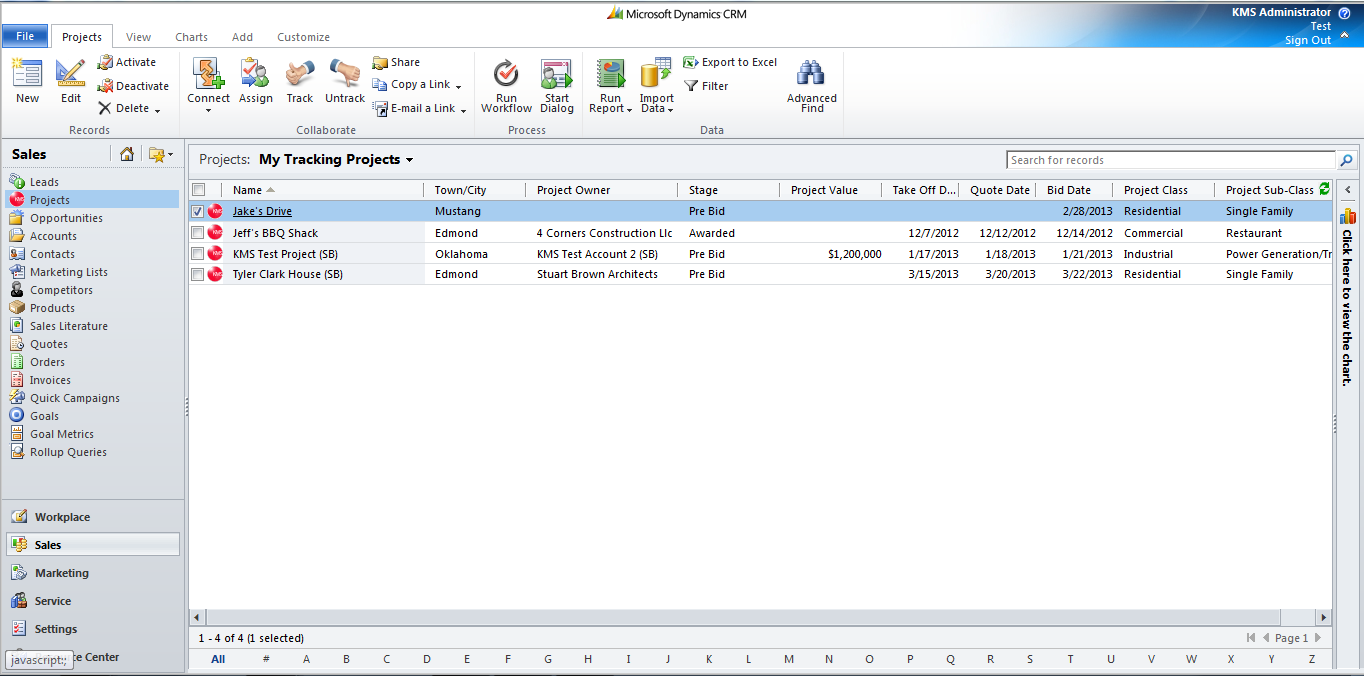1364x676 pixels.
Task: Click the horizontal scrollbar right arrow
Action: pyautogui.click(x=1324, y=618)
